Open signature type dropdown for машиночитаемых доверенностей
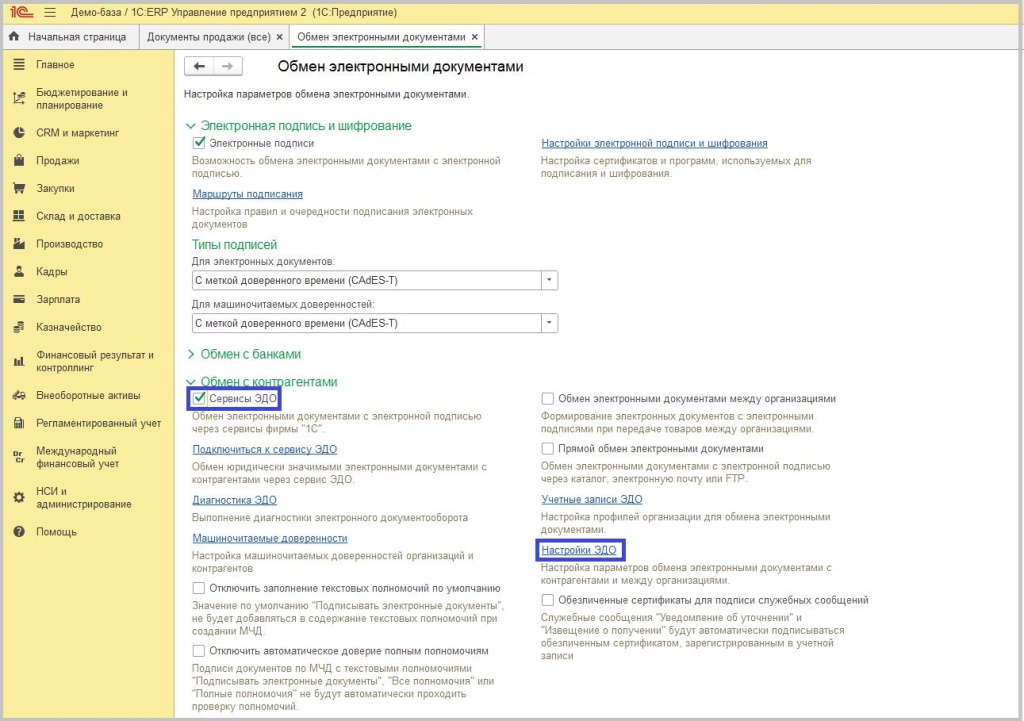Screen dimensions: 1024x721 pos(549,323)
